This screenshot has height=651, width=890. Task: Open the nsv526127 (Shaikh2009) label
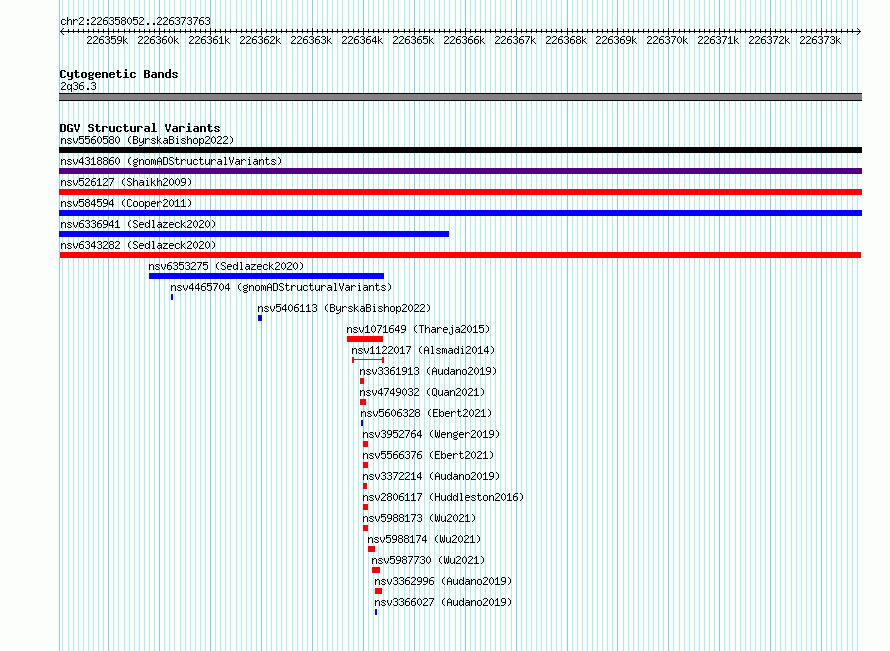[x=126, y=182]
